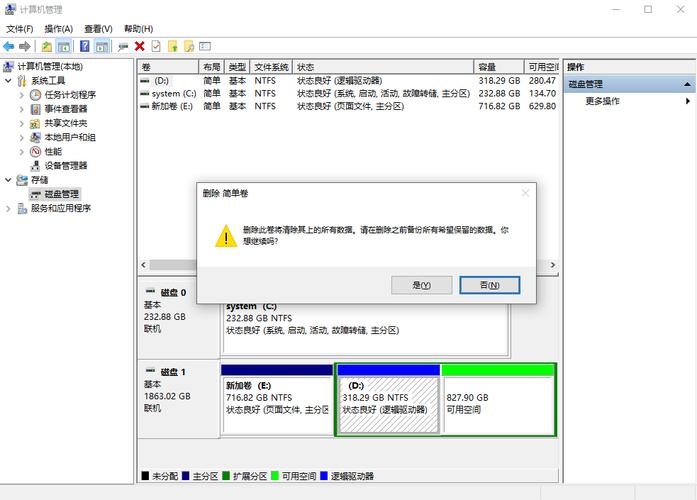Open the 帮助(H) menu
This screenshot has width=697, height=500.
tap(138, 29)
